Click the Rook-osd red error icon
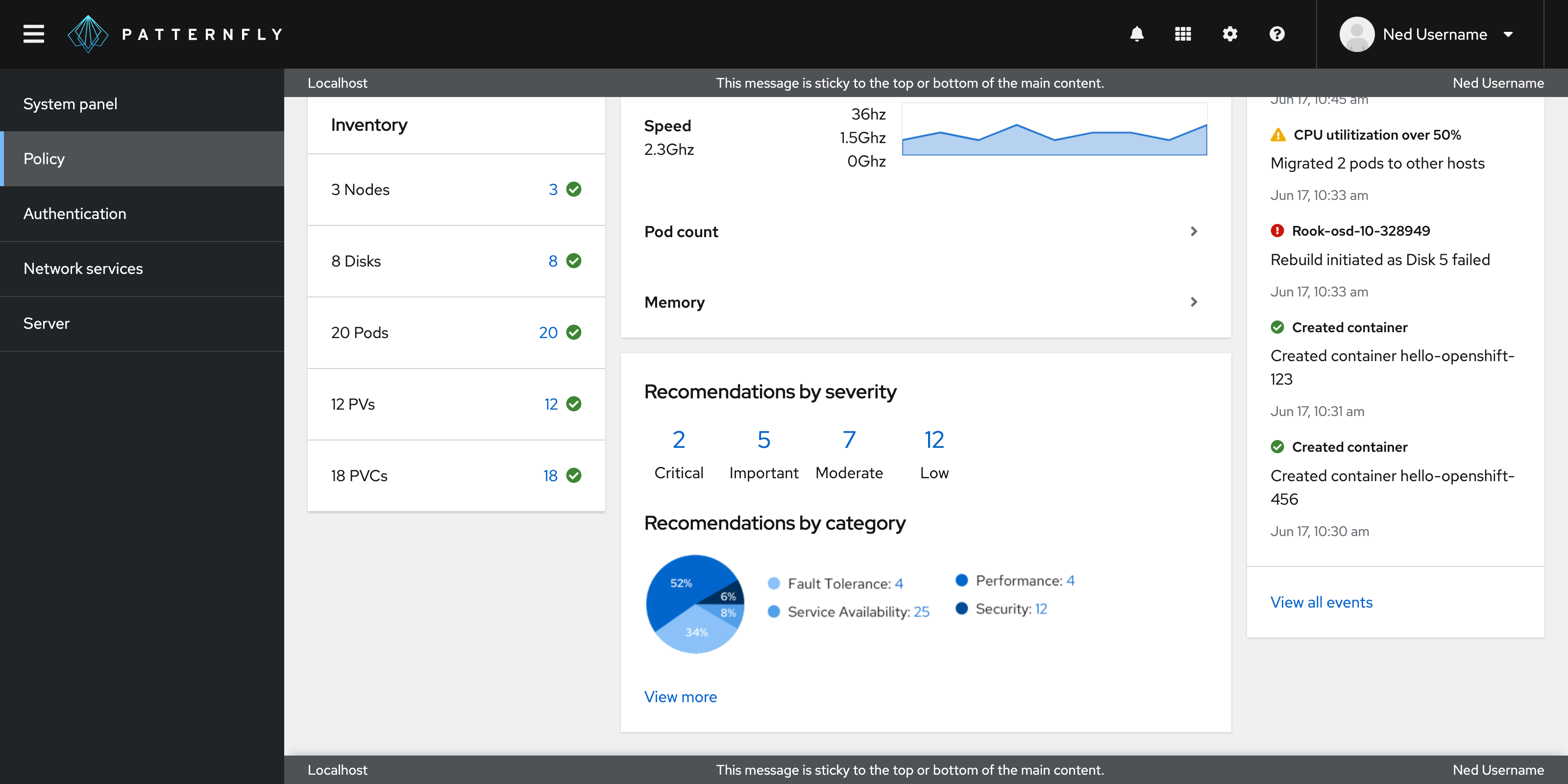 coord(1277,231)
